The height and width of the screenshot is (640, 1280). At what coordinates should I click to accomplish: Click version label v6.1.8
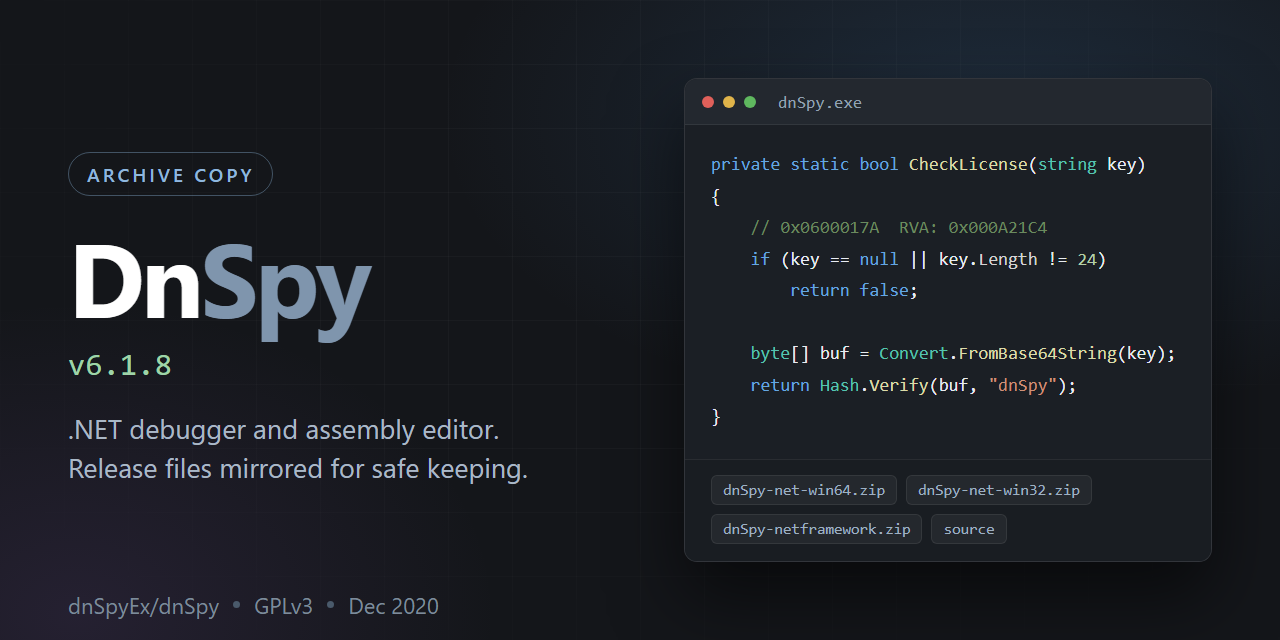coord(120,365)
